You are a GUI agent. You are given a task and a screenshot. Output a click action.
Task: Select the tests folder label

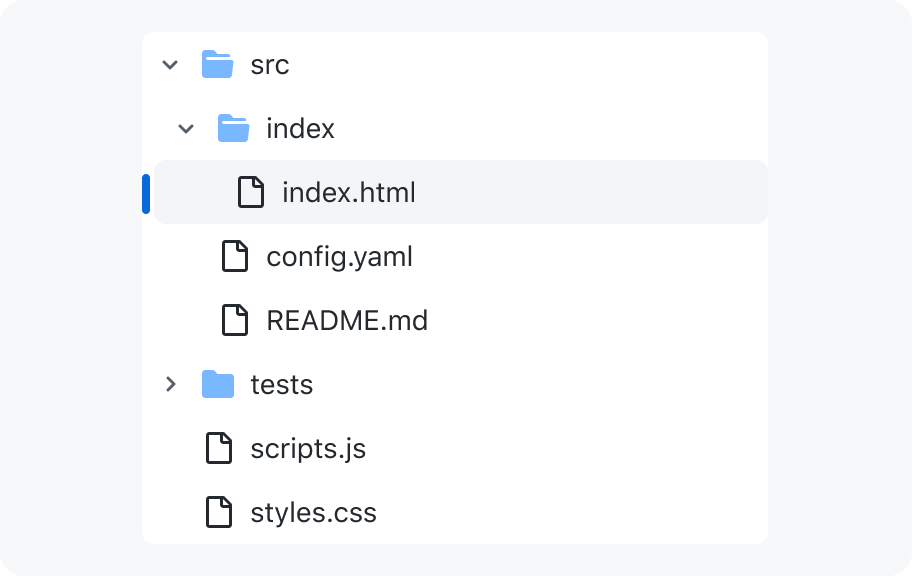[x=282, y=385]
